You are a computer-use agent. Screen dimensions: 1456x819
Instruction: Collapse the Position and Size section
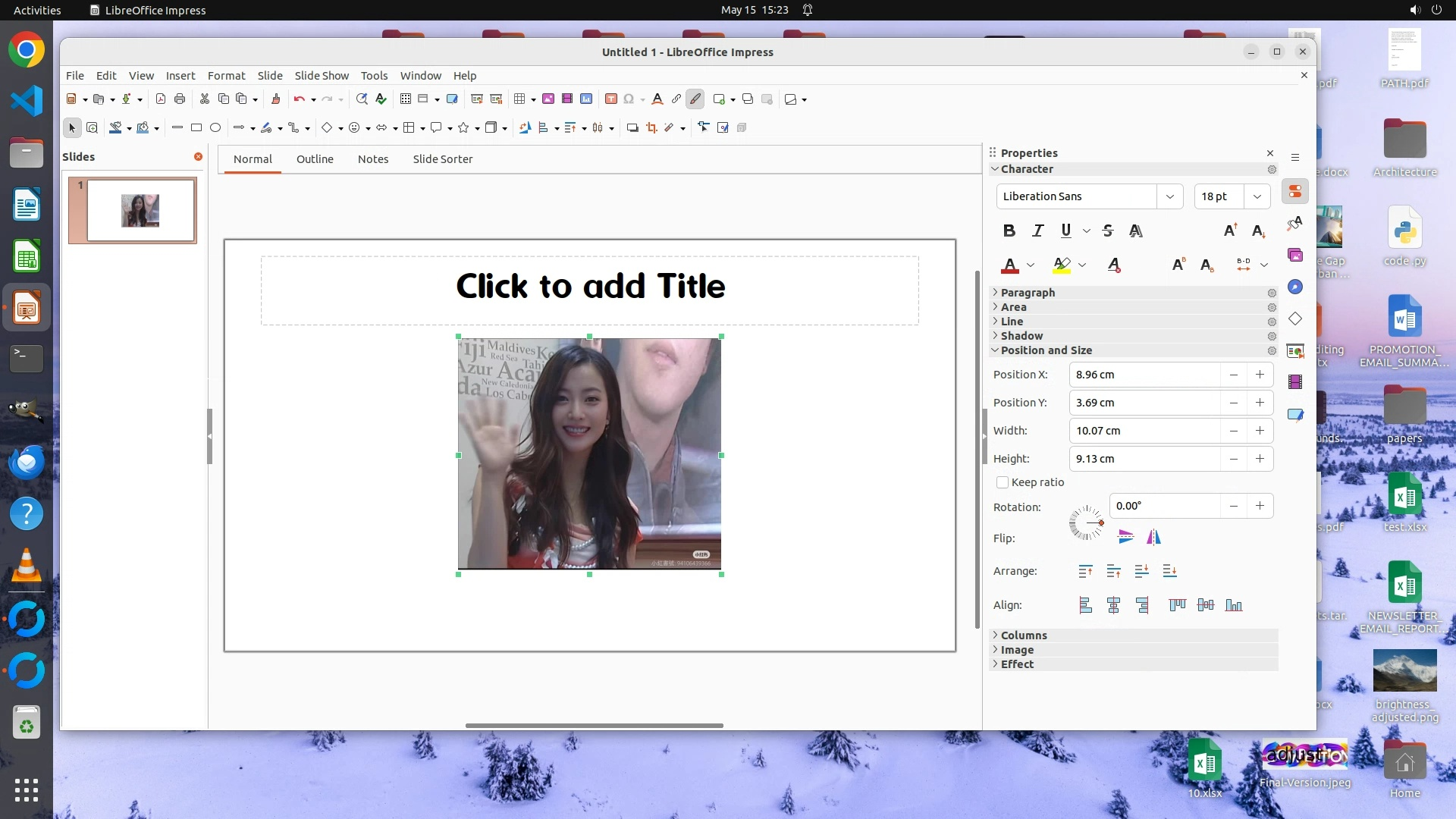[1046, 350]
